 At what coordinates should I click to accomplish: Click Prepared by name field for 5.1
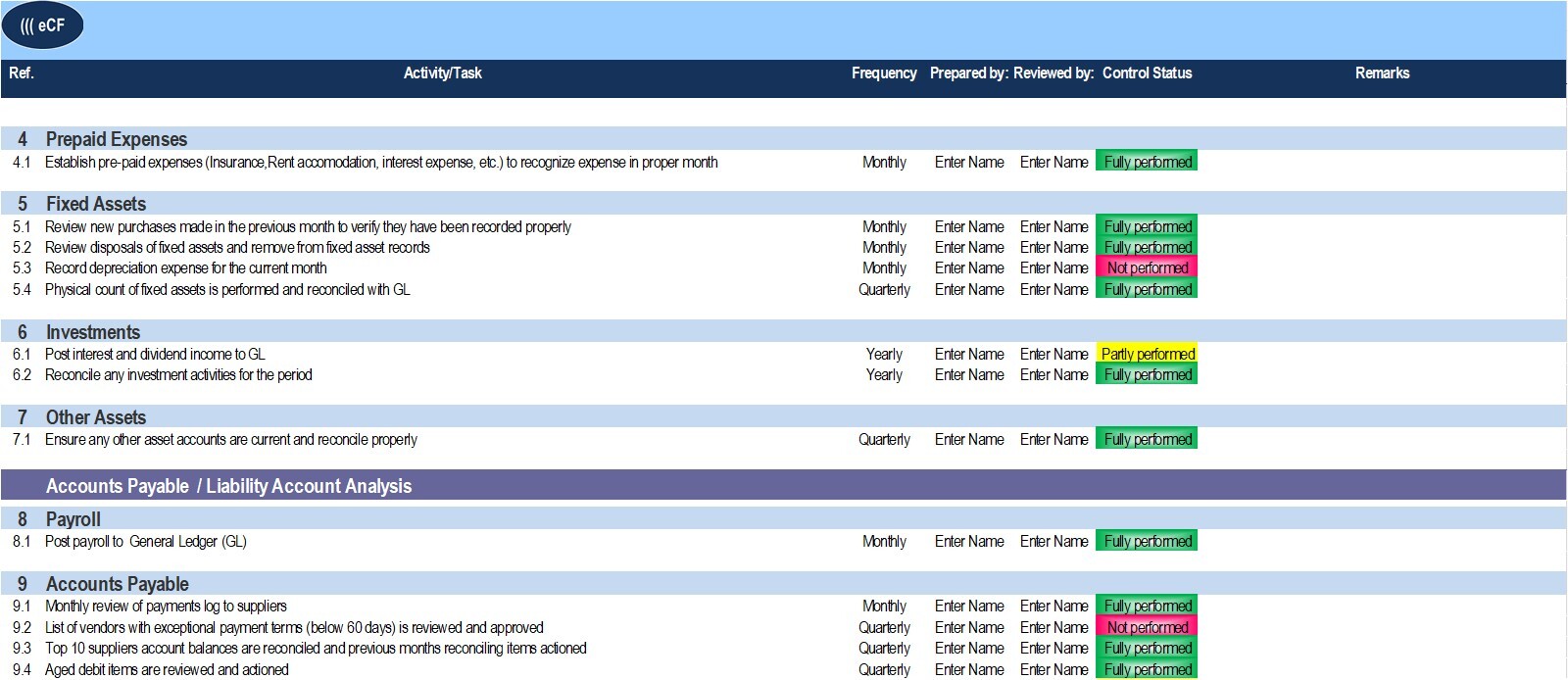click(969, 227)
